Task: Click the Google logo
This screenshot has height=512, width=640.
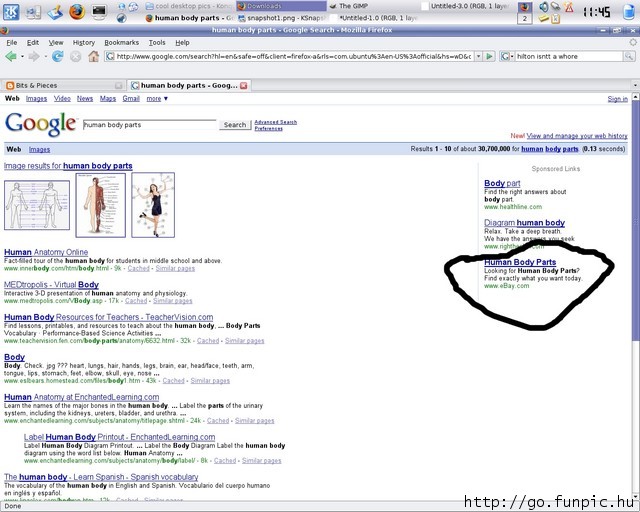Action: point(41,124)
